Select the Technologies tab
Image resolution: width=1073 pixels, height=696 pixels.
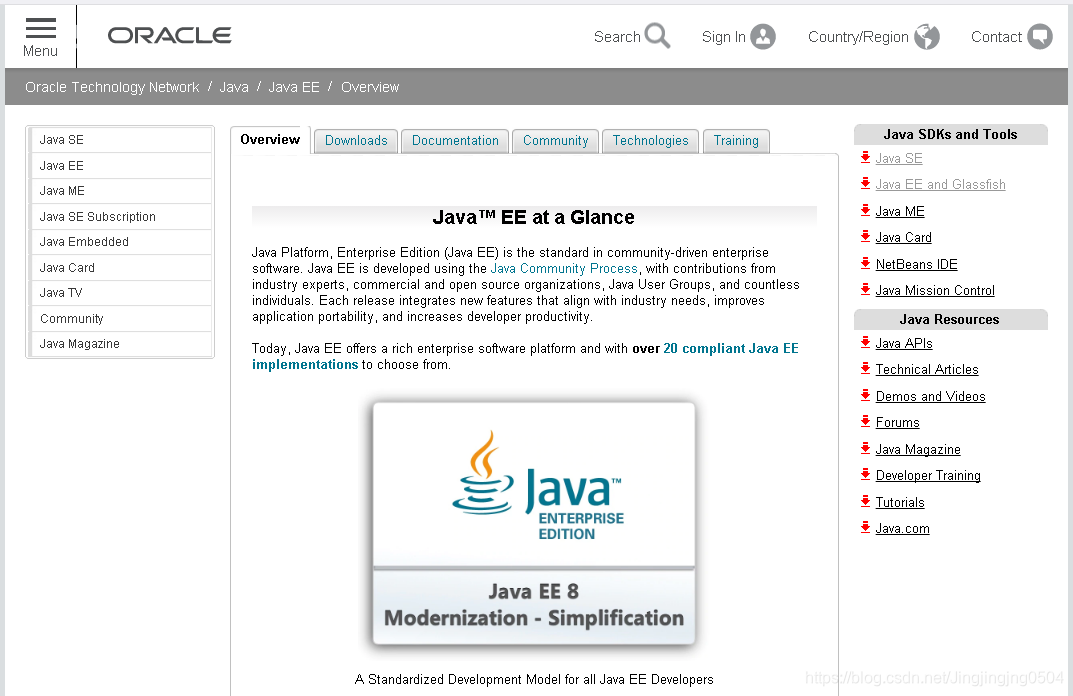tap(650, 141)
